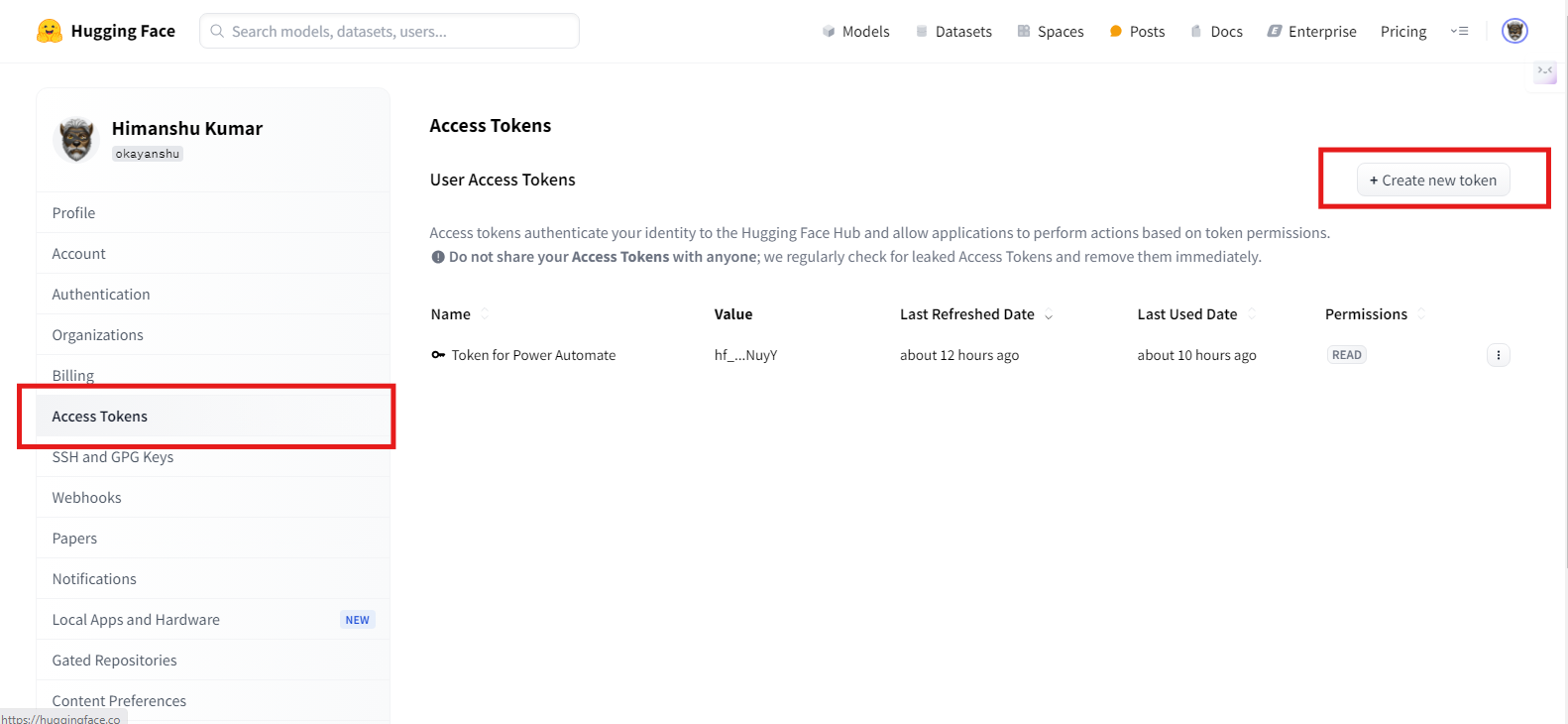Sort tokens by Name column
This screenshot has width=1568, height=724.
pyautogui.click(x=485, y=314)
